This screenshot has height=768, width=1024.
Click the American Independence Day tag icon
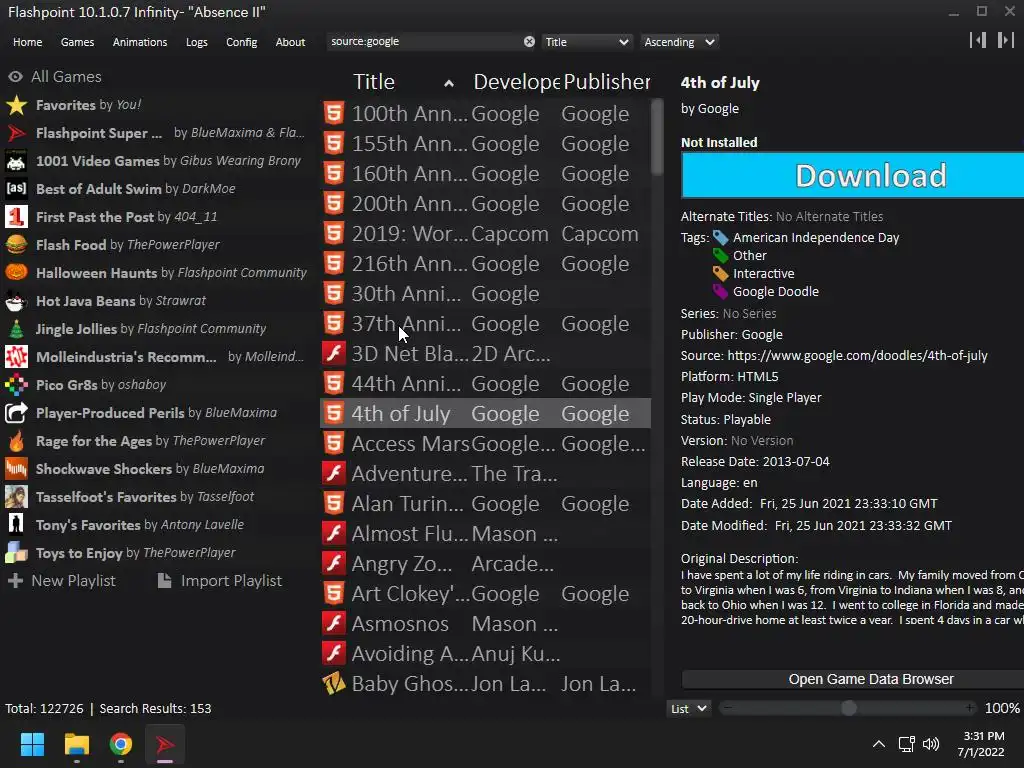pos(720,238)
